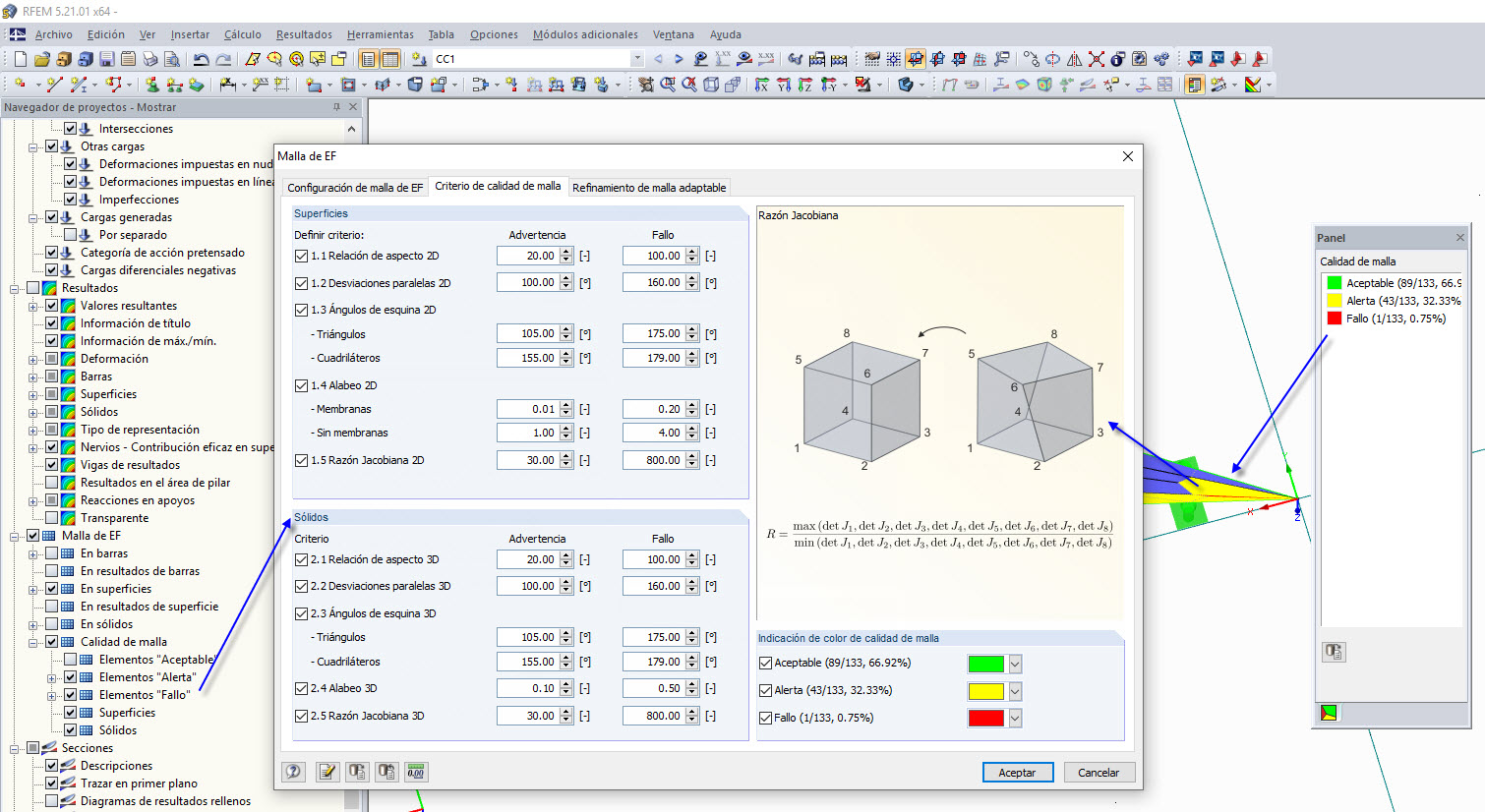Toggle 1.2 Desviaciones paralelas 2D checkbox
Image resolution: width=1485 pixels, height=812 pixels.
click(x=301, y=283)
